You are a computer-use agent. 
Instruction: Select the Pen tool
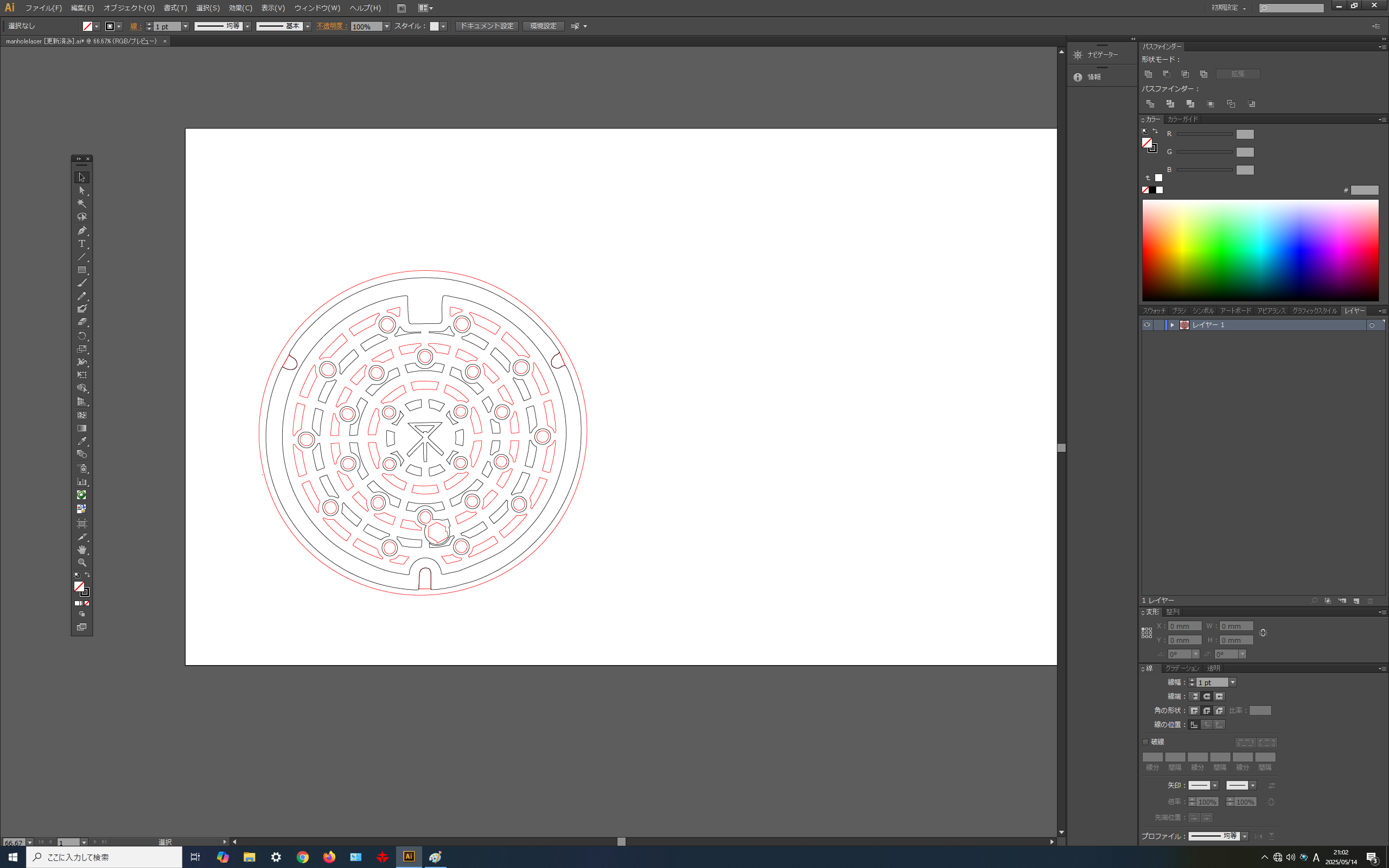(x=81, y=231)
